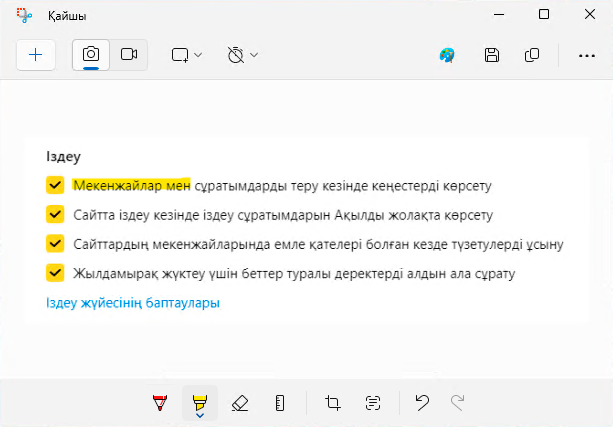Switch to video recording mode

pos(128,55)
